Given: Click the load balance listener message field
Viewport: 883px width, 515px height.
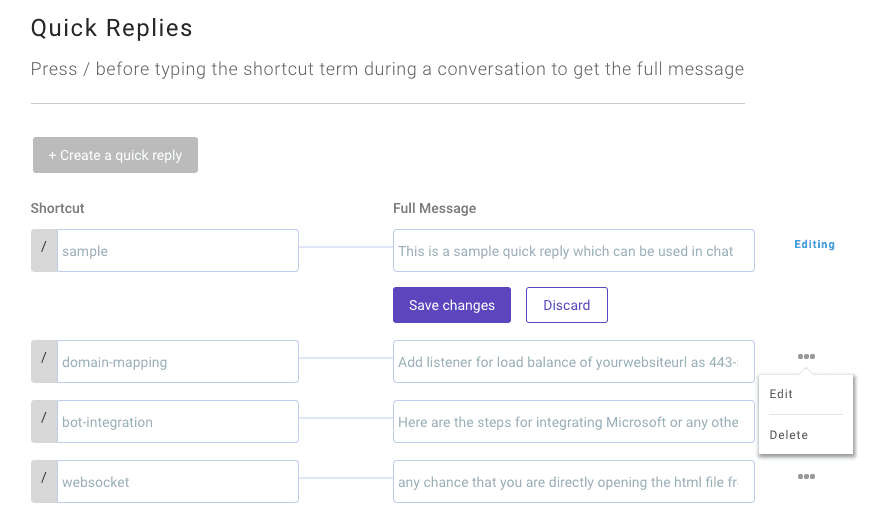Looking at the screenshot, I should (x=574, y=361).
